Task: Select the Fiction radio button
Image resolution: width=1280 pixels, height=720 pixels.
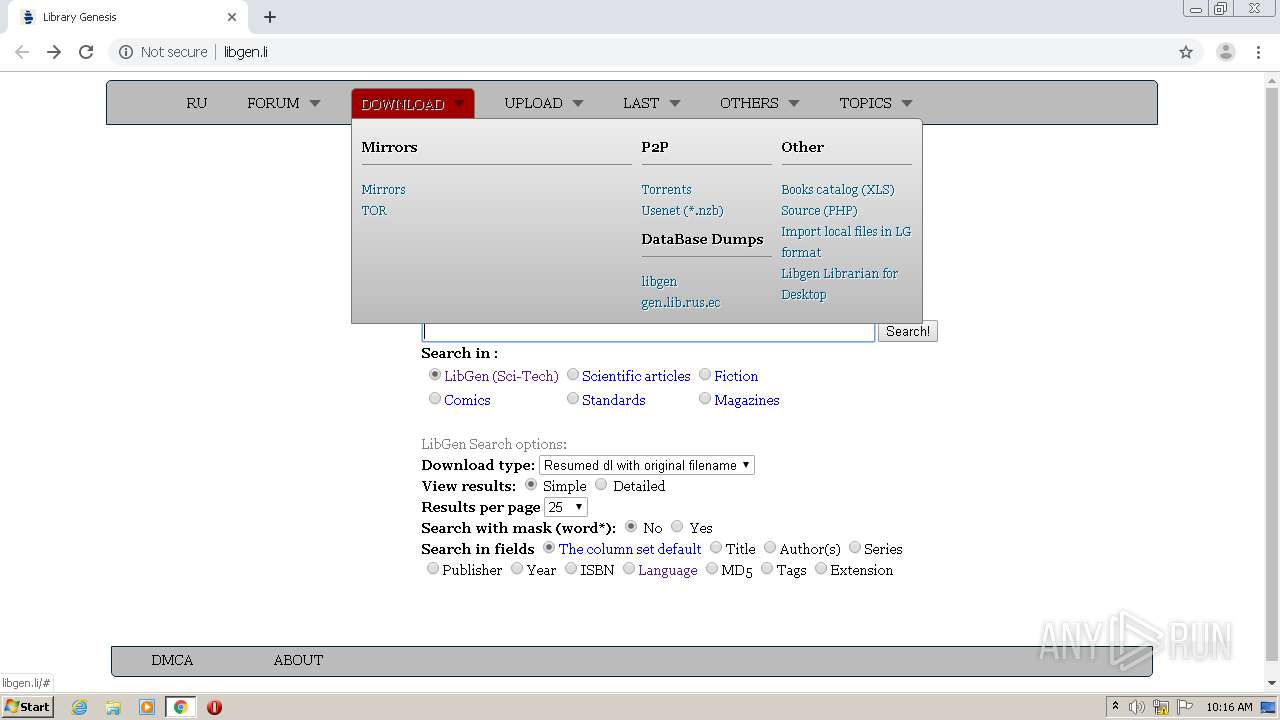Action: pos(705,375)
